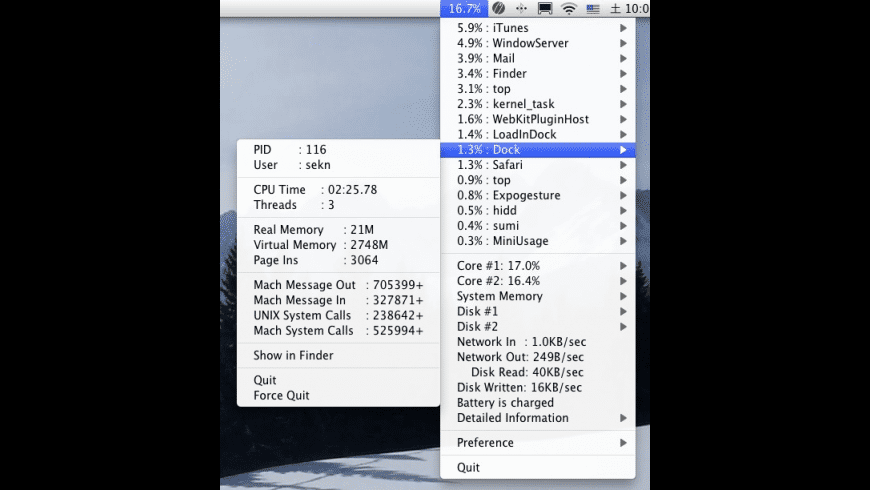Choose Quit in the Dock submenu

pos(338,380)
